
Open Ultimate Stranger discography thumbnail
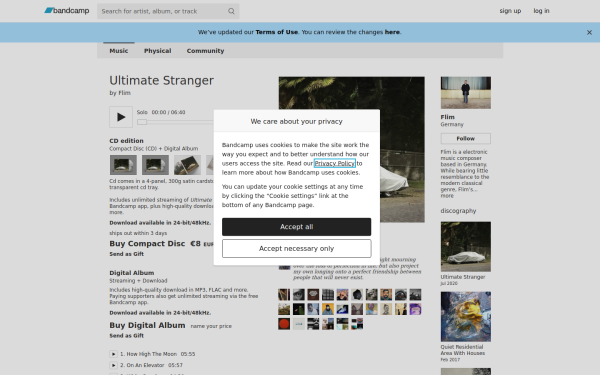465,246
